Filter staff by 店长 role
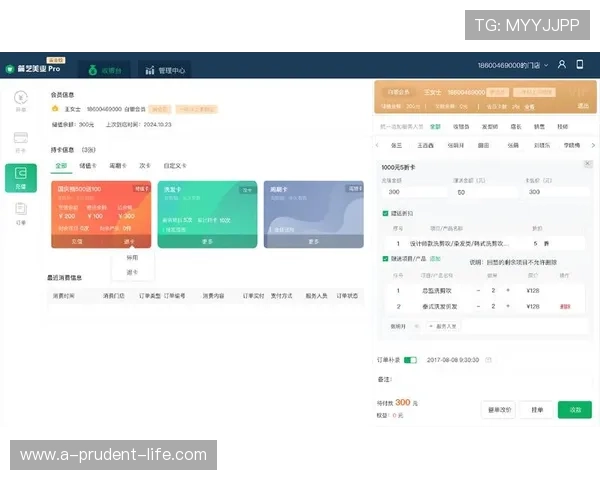The image size is (600, 480). (516, 127)
